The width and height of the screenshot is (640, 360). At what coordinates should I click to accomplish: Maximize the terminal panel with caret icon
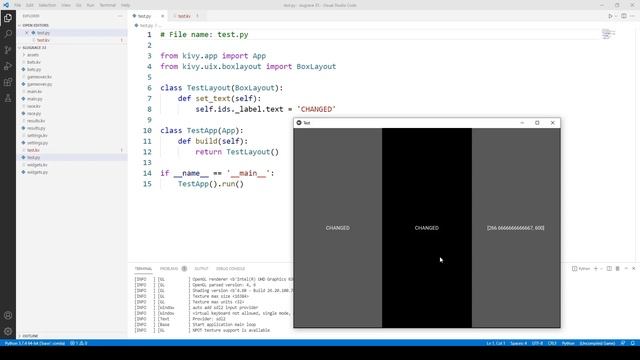626,269
